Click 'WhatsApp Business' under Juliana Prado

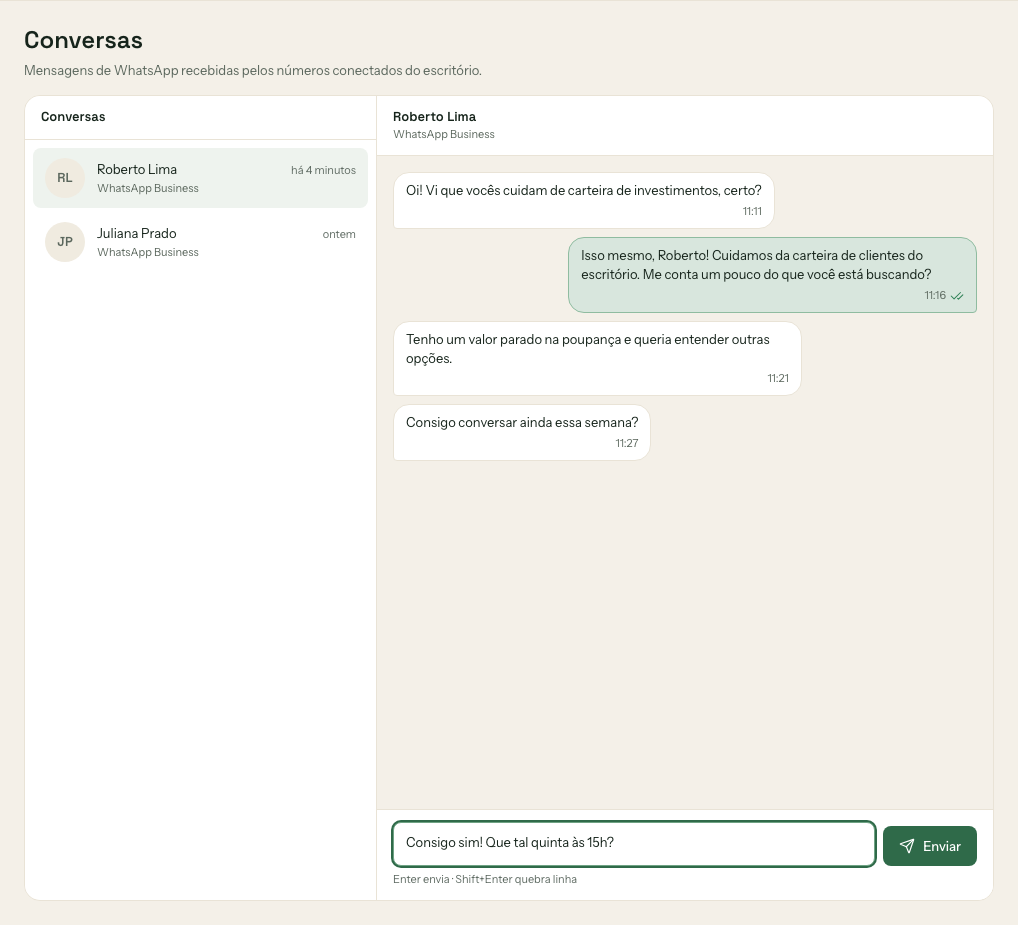[148, 253]
